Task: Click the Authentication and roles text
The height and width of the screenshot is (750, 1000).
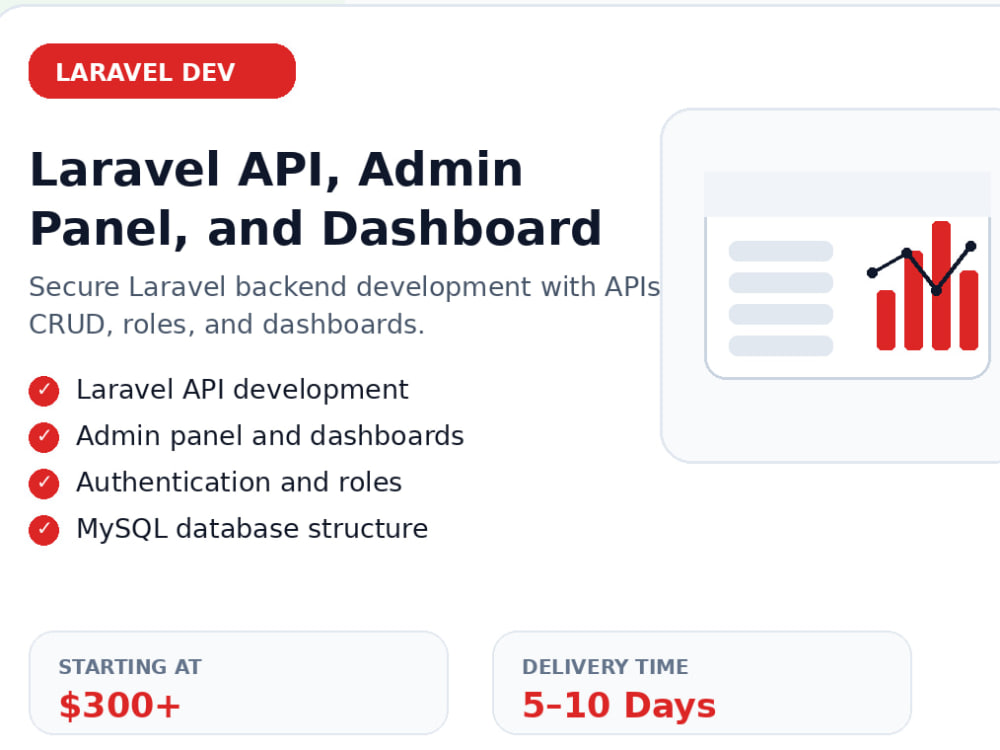Action: coord(239,482)
